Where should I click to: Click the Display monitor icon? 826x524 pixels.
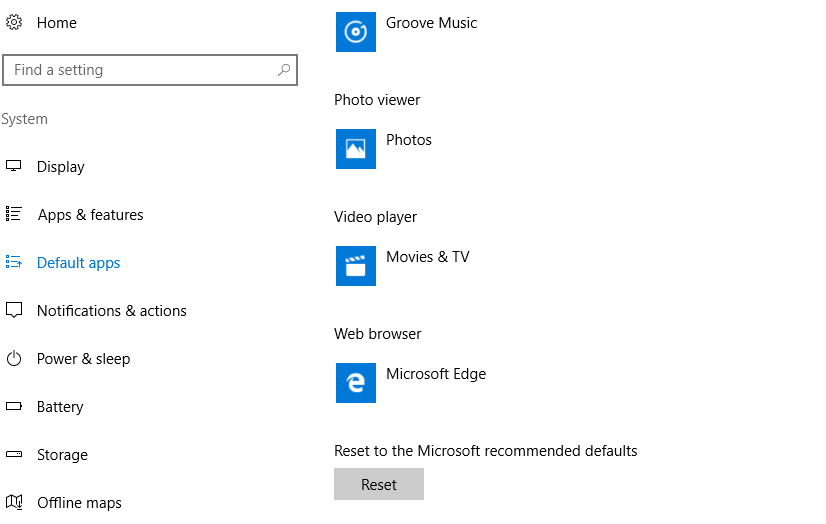[x=14, y=166]
